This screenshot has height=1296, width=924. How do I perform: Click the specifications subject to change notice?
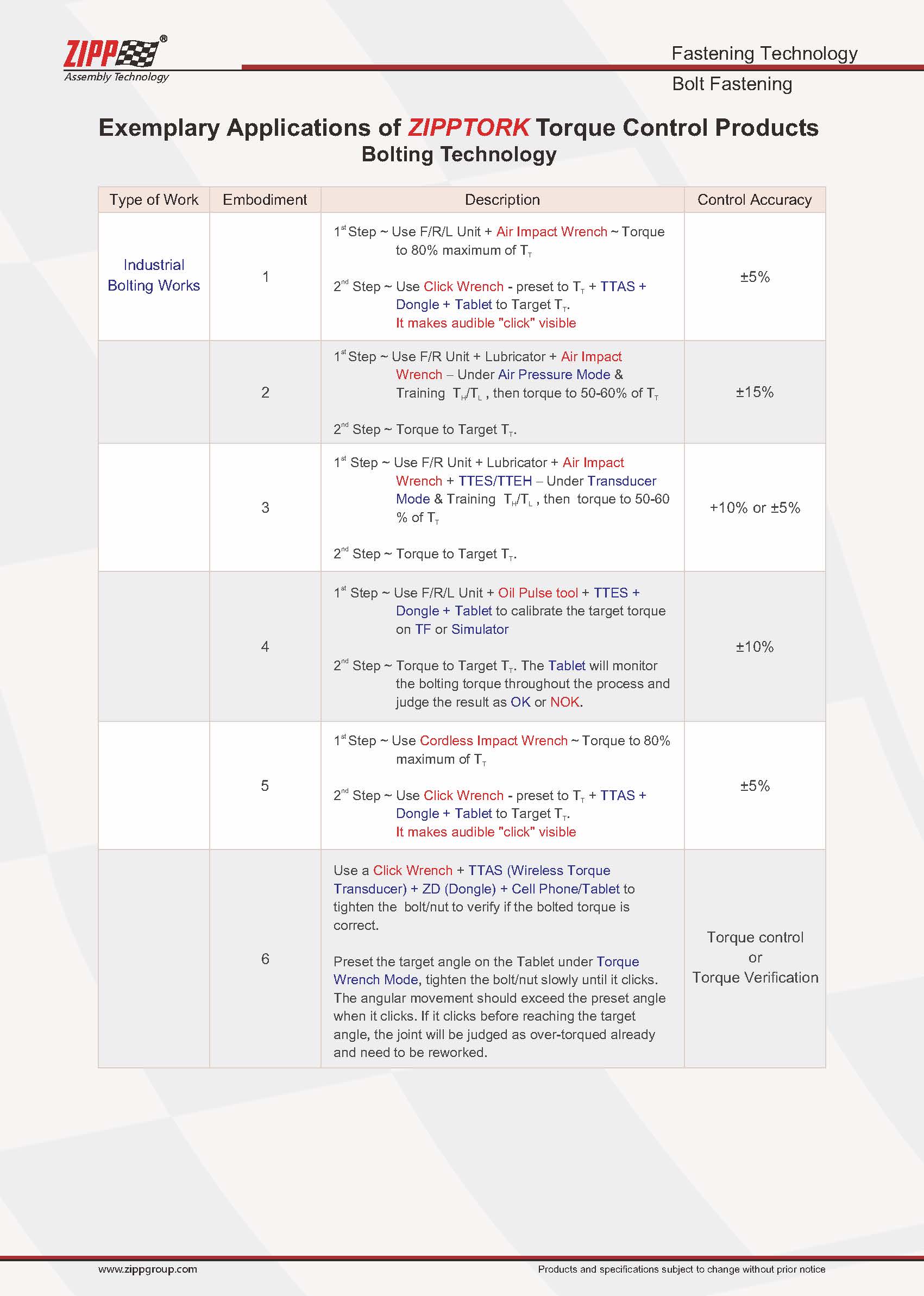click(681, 1269)
